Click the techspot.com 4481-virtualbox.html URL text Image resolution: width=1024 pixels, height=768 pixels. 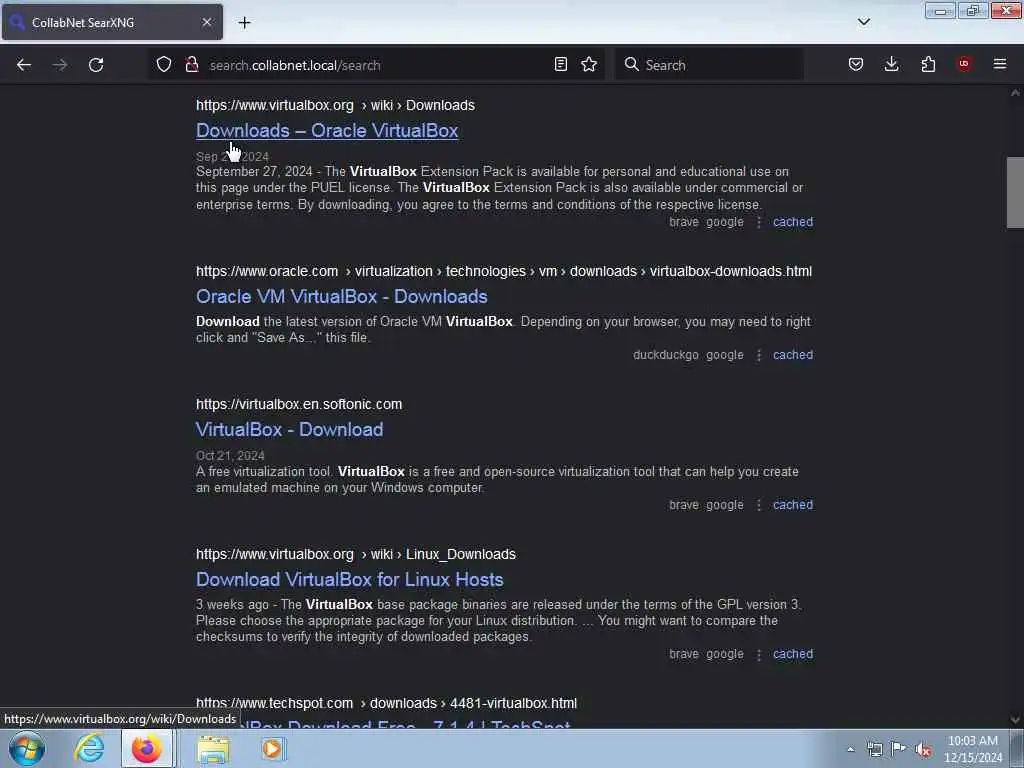tap(386, 703)
